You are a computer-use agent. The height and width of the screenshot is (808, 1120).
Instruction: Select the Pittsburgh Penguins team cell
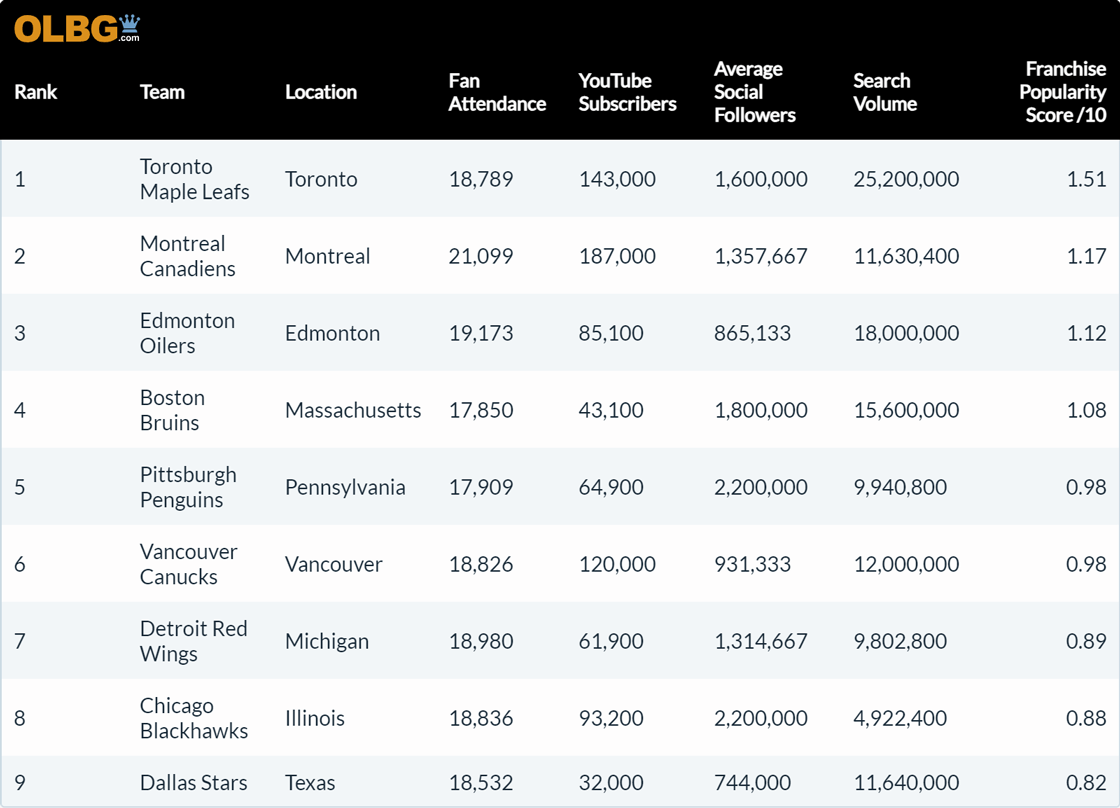[x=188, y=487]
